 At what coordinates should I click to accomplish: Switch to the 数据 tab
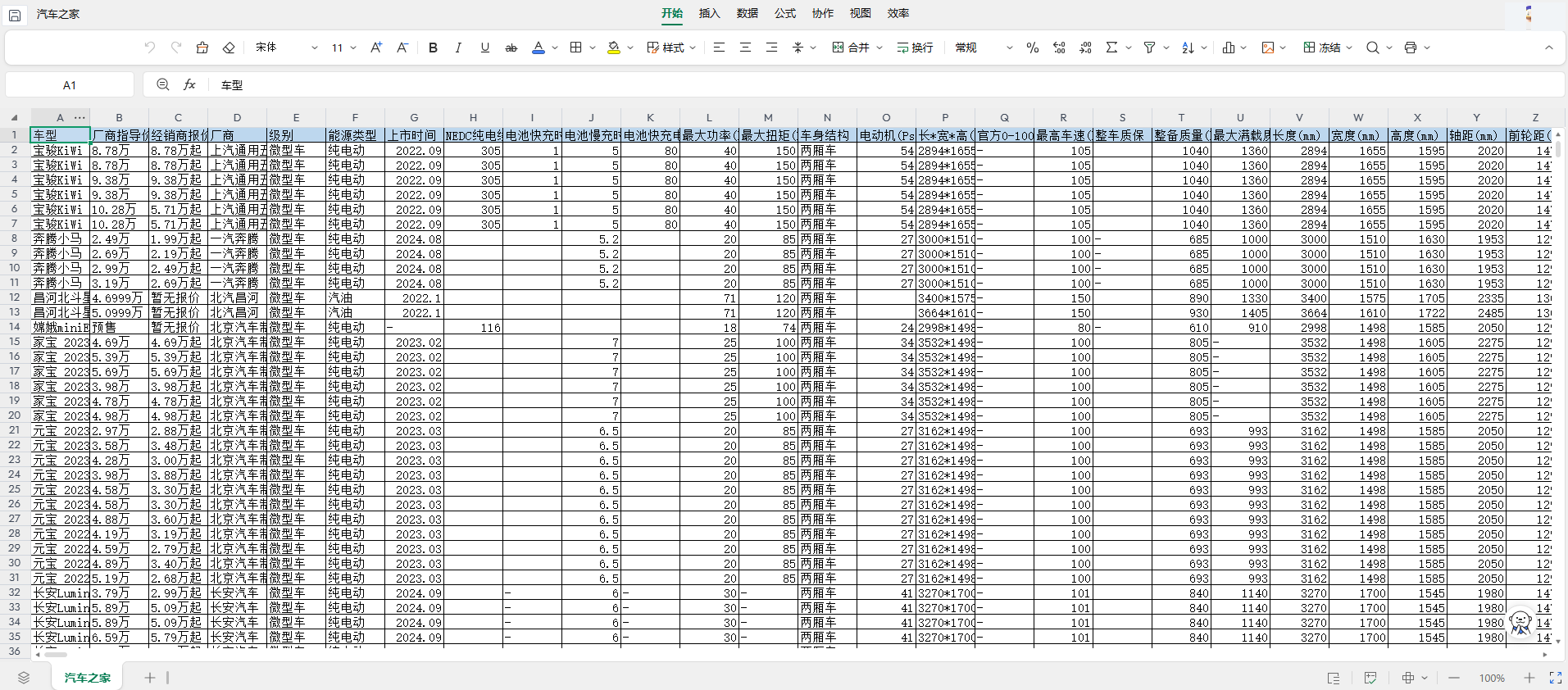click(x=748, y=13)
